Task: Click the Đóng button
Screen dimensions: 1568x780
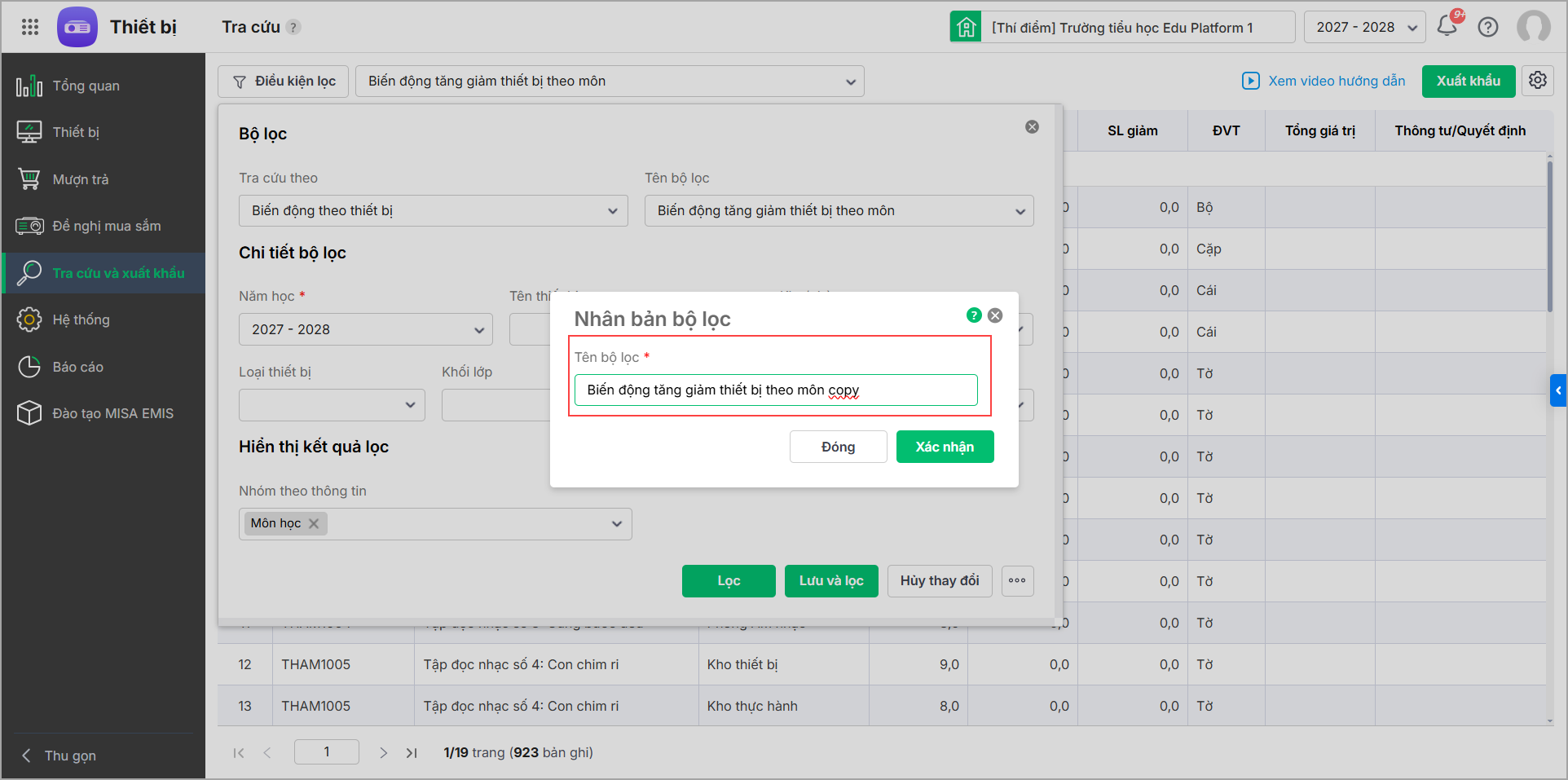Action: [838, 447]
